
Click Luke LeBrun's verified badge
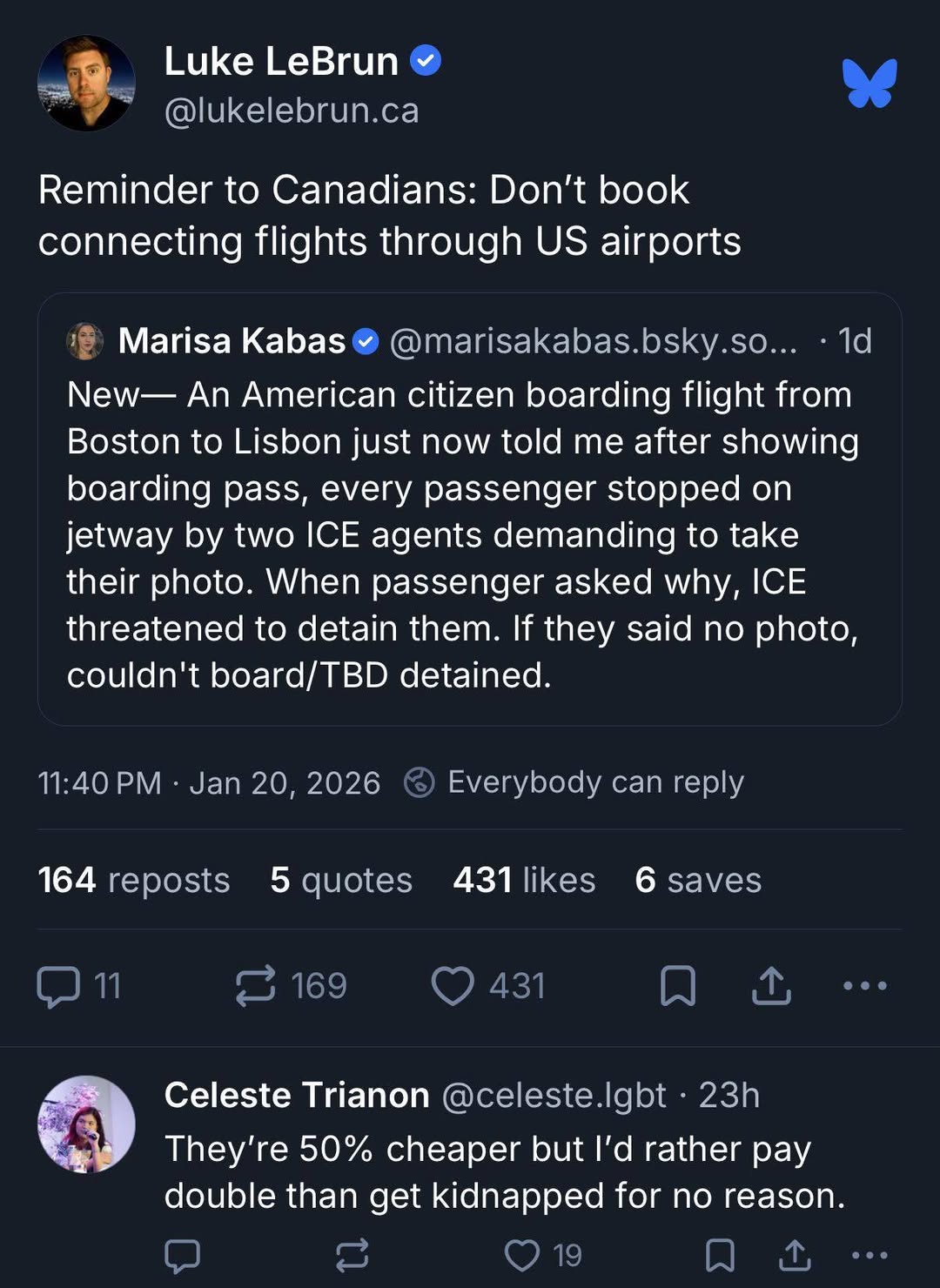[x=426, y=61]
